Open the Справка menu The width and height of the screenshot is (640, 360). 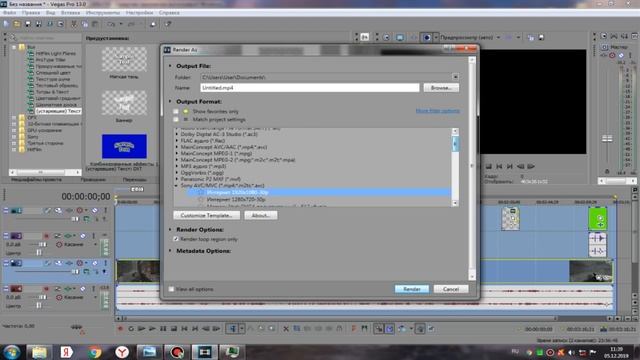coord(169,13)
